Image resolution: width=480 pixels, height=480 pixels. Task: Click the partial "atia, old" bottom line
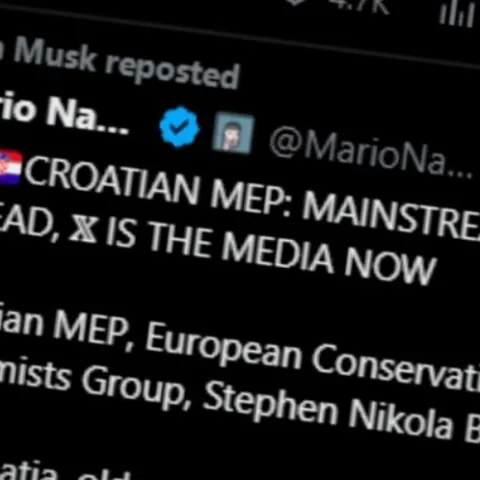(65, 472)
